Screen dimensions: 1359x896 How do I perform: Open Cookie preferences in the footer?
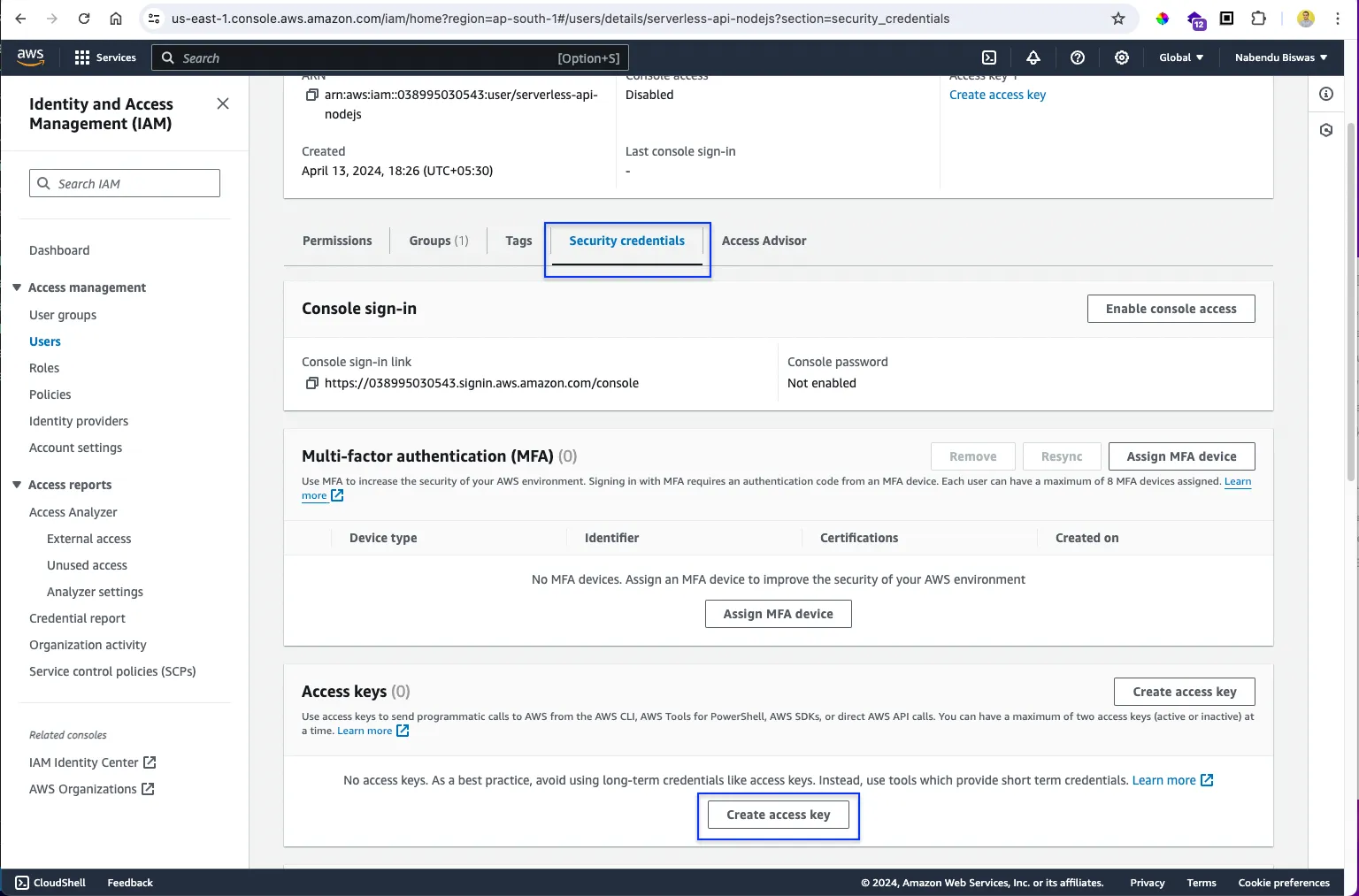pyautogui.click(x=1284, y=883)
